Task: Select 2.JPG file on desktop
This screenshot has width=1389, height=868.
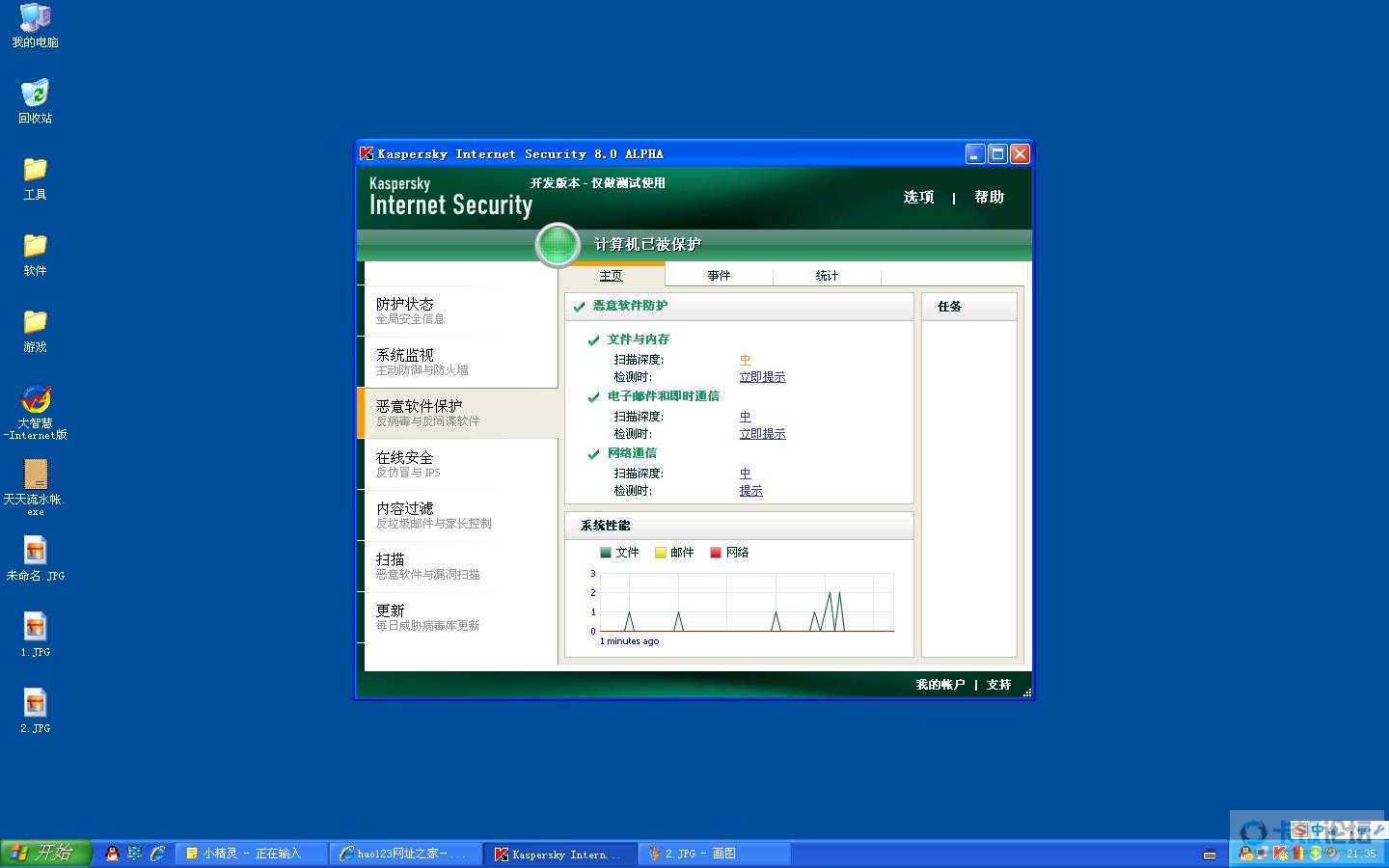Action: (35, 712)
